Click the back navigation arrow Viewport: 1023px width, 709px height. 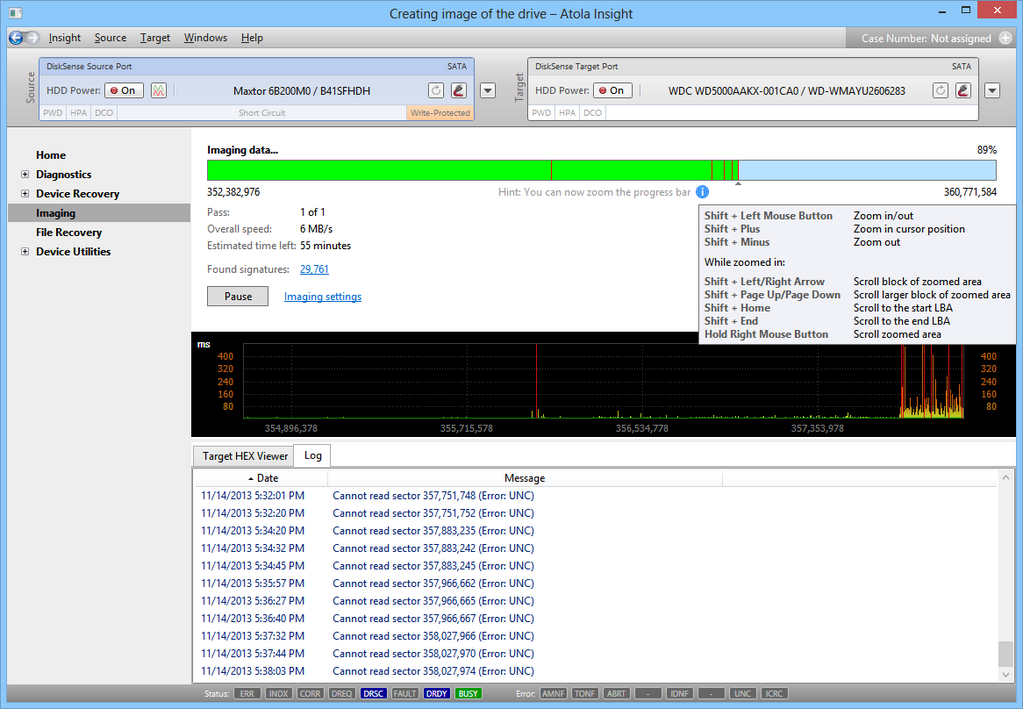pyautogui.click(x=16, y=38)
